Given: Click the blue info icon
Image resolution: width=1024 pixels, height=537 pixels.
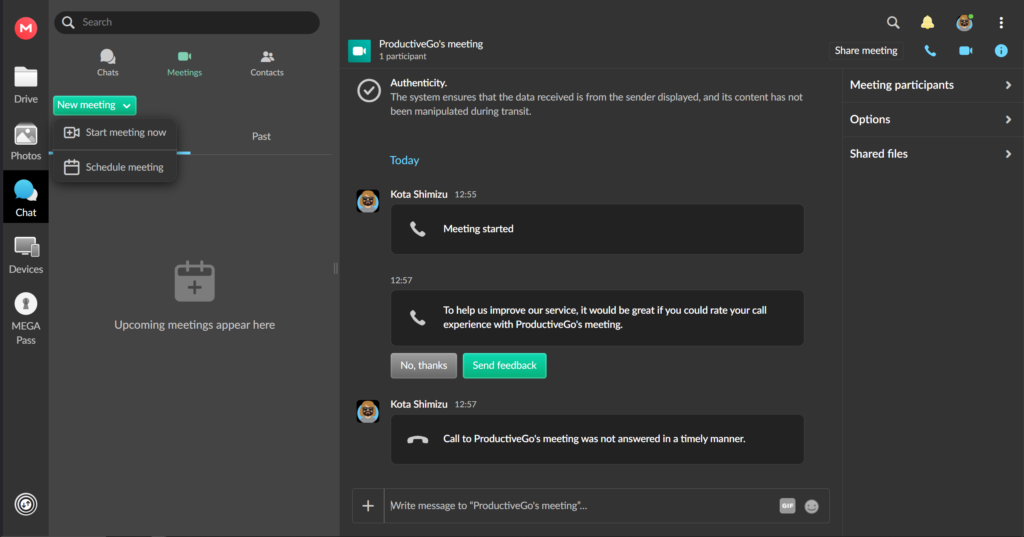Looking at the screenshot, I should pos(1000,50).
